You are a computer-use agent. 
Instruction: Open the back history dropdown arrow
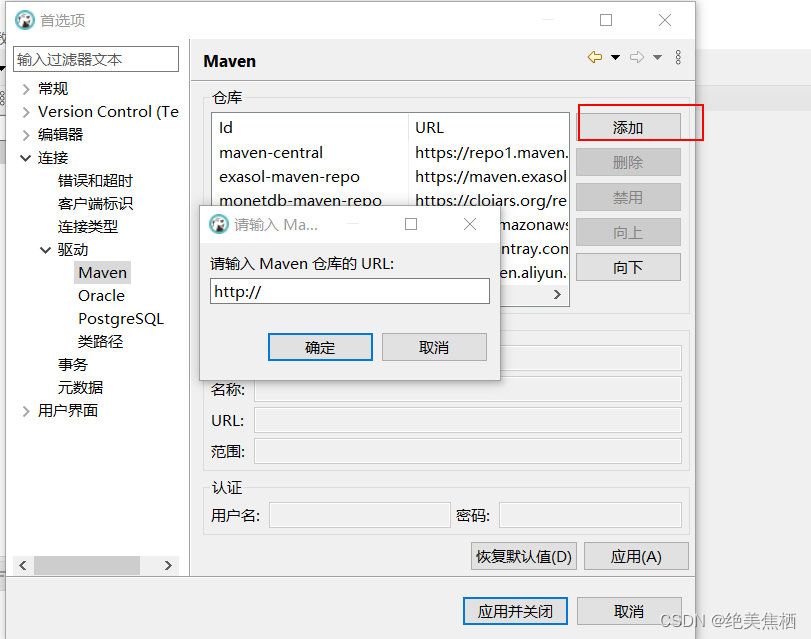[x=615, y=58]
